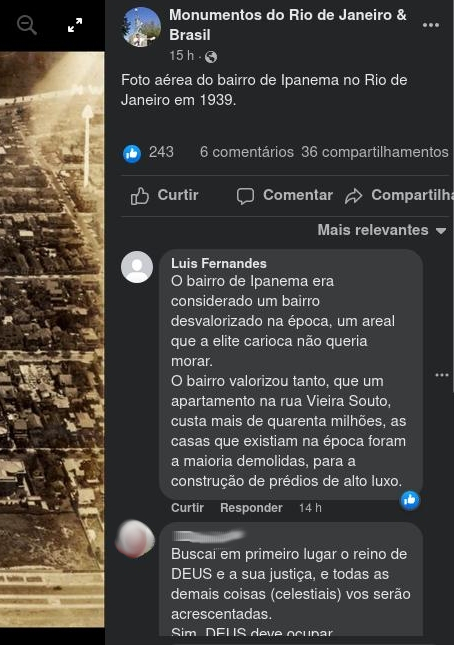Screen dimensions: 454x645
Task: Open Monumentos do Rio de Janeiro & Brasil page
Action: tap(287, 25)
